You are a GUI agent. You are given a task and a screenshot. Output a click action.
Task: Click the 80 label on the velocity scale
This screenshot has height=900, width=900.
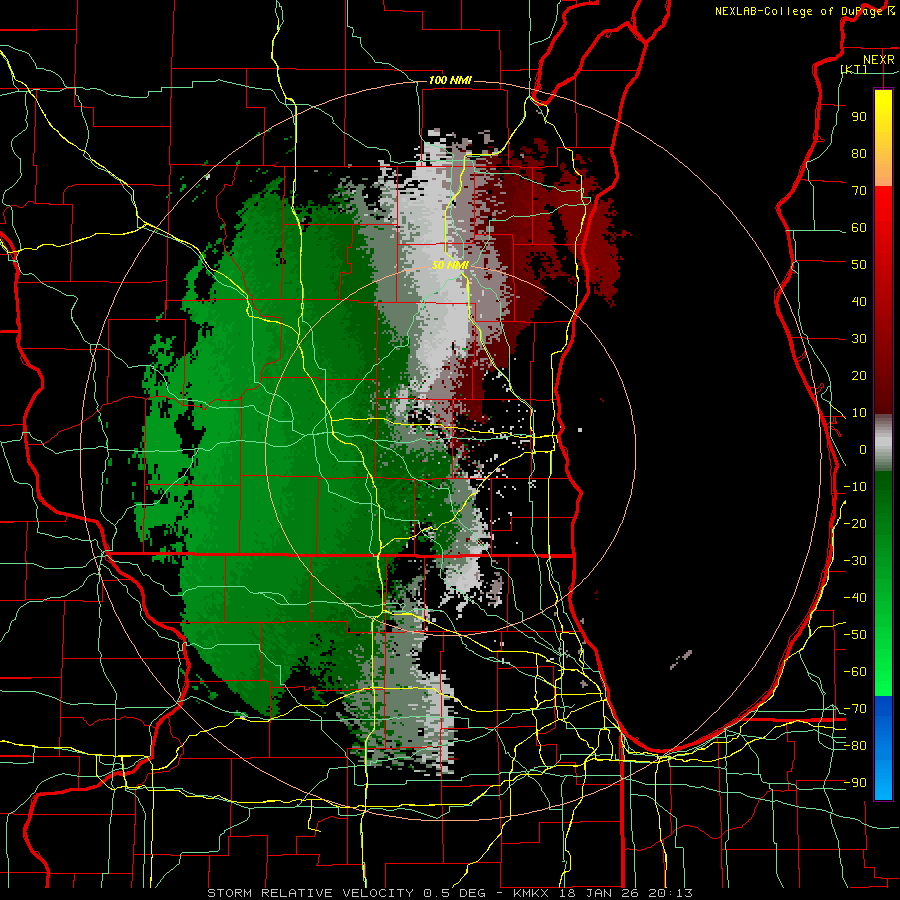point(859,153)
